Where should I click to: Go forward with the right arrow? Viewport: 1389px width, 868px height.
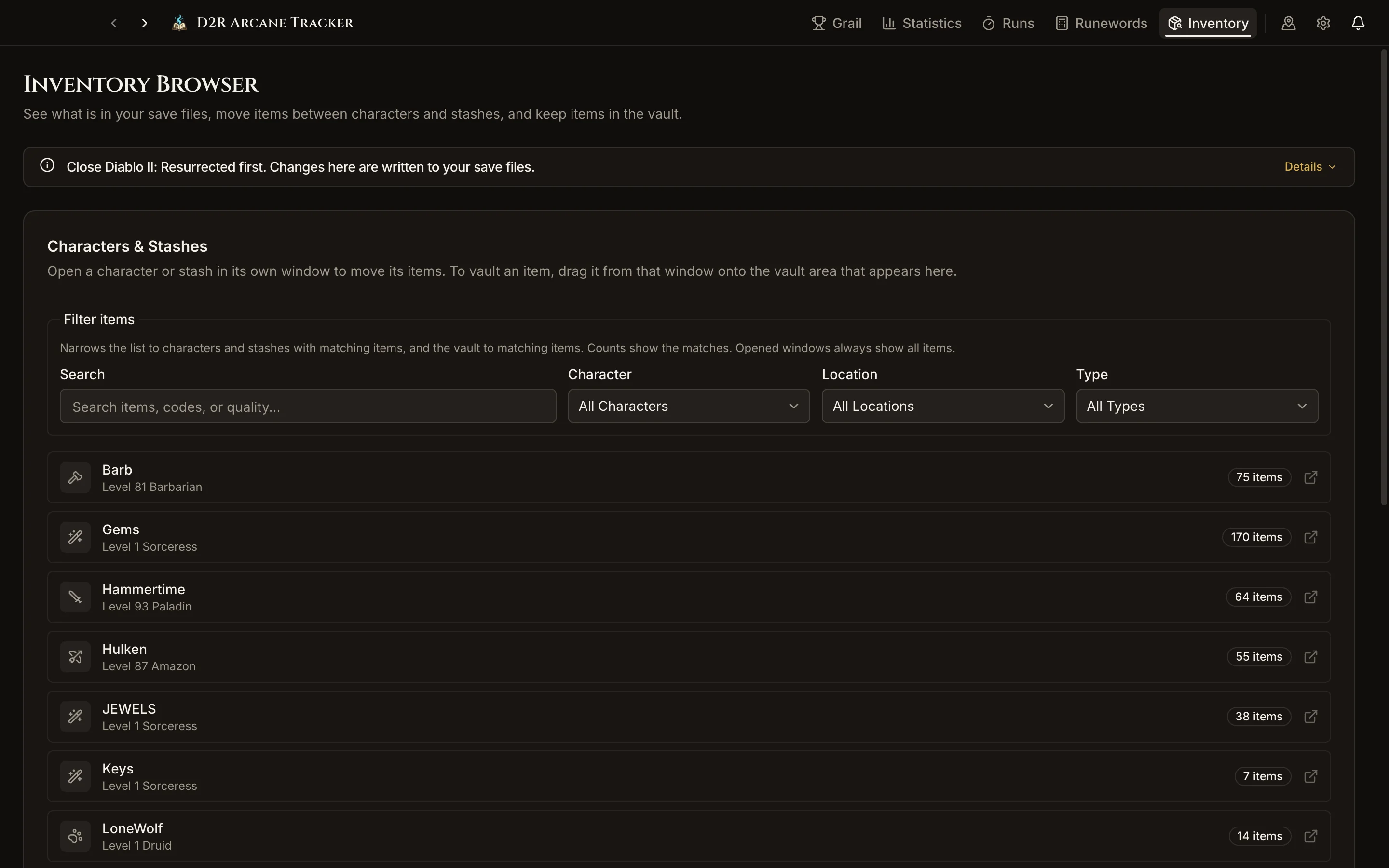coord(145,23)
